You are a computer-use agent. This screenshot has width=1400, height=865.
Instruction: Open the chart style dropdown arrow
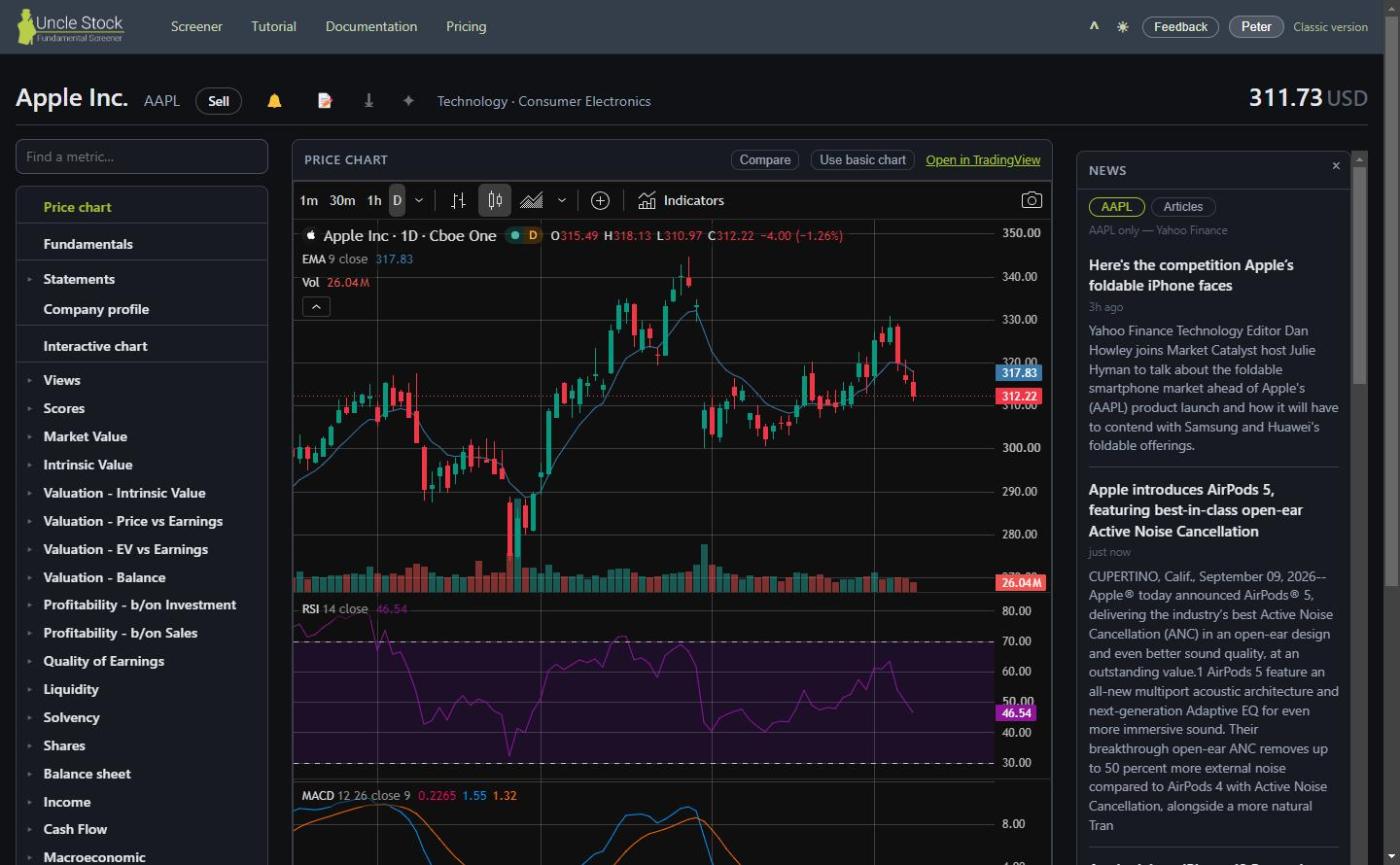point(562,200)
